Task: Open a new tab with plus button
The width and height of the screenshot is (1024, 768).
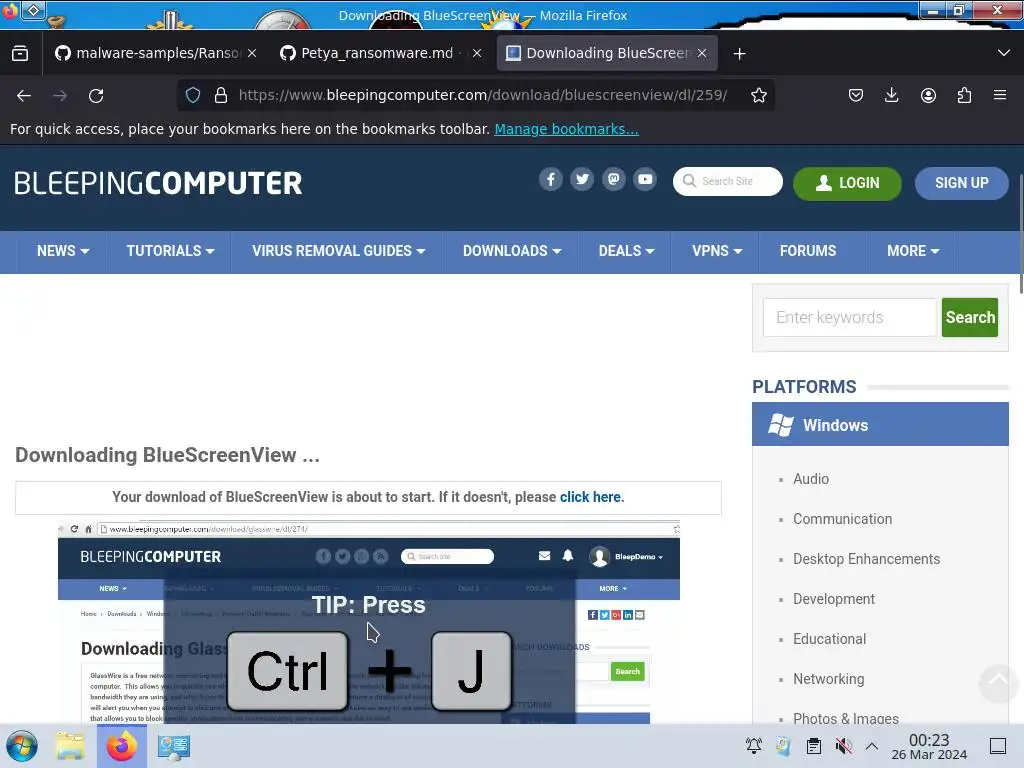Action: tap(739, 54)
